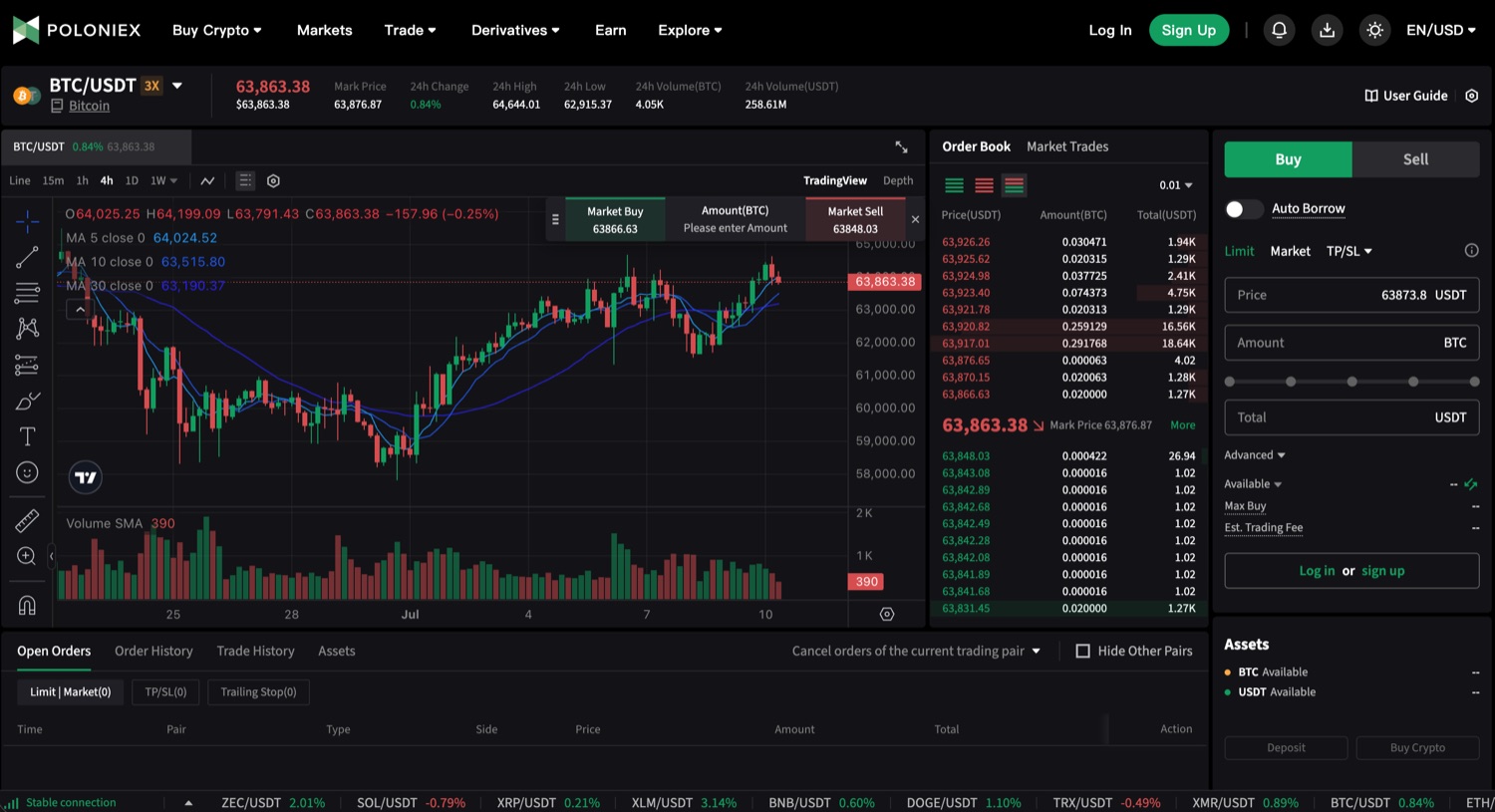Image resolution: width=1495 pixels, height=812 pixels.
Task: Click the Poloniex logo
Action: point(77,30)
